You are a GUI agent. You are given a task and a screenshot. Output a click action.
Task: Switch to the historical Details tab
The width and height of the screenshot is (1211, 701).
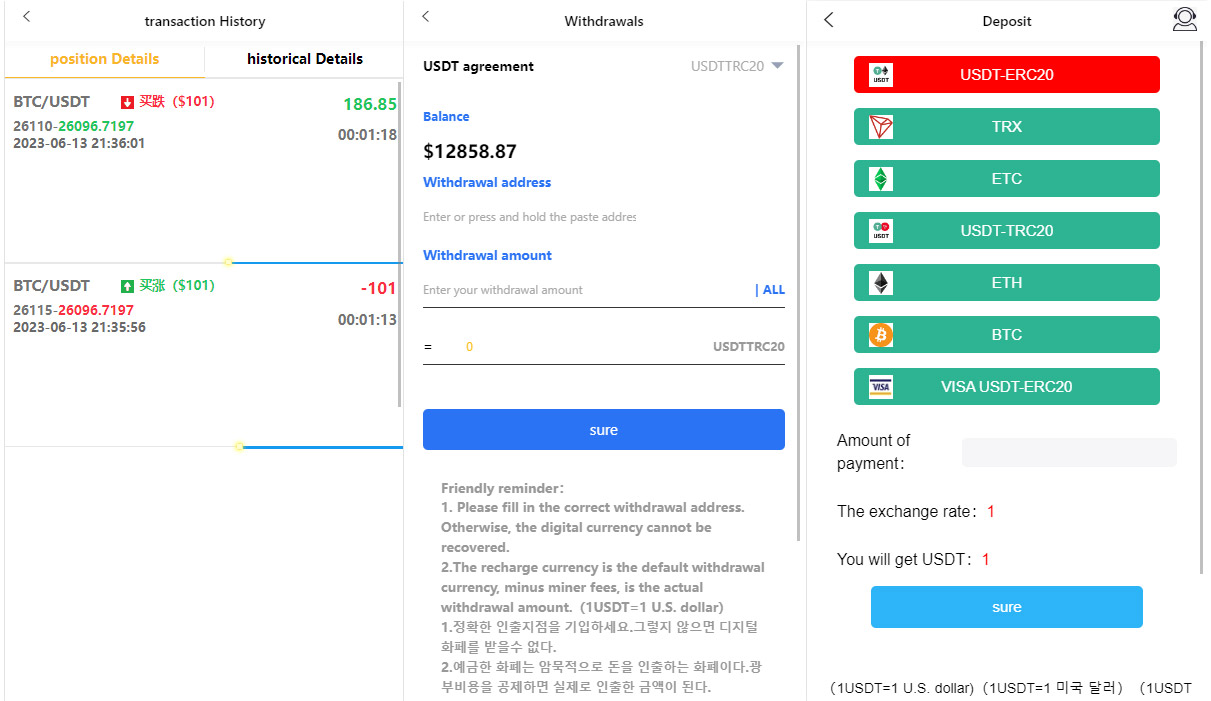coord(305,59)
